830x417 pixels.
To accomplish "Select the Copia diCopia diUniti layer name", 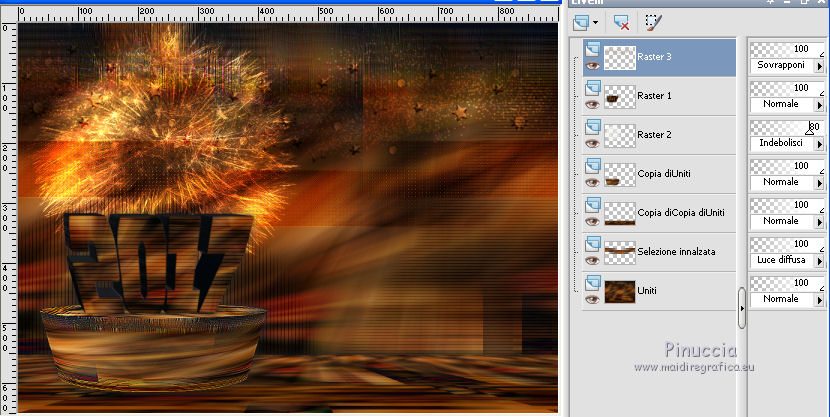I will point(681,213).
